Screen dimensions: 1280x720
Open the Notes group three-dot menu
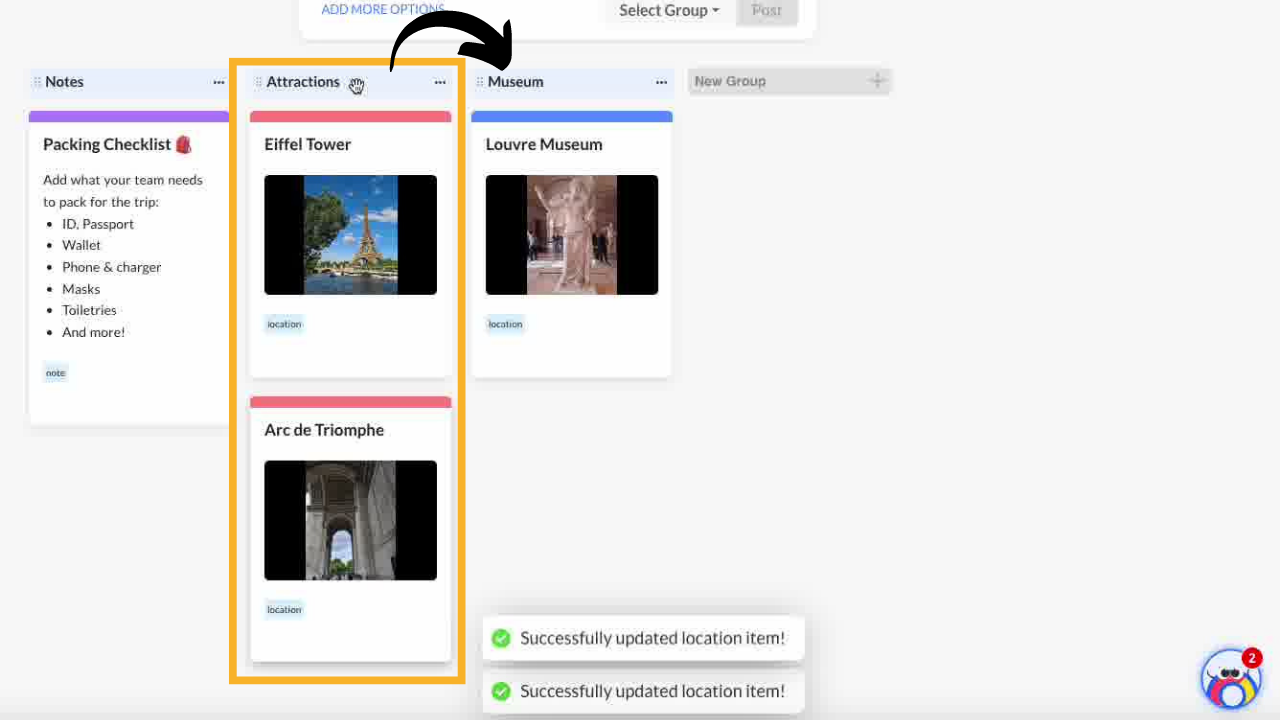[x=219, y=82]
